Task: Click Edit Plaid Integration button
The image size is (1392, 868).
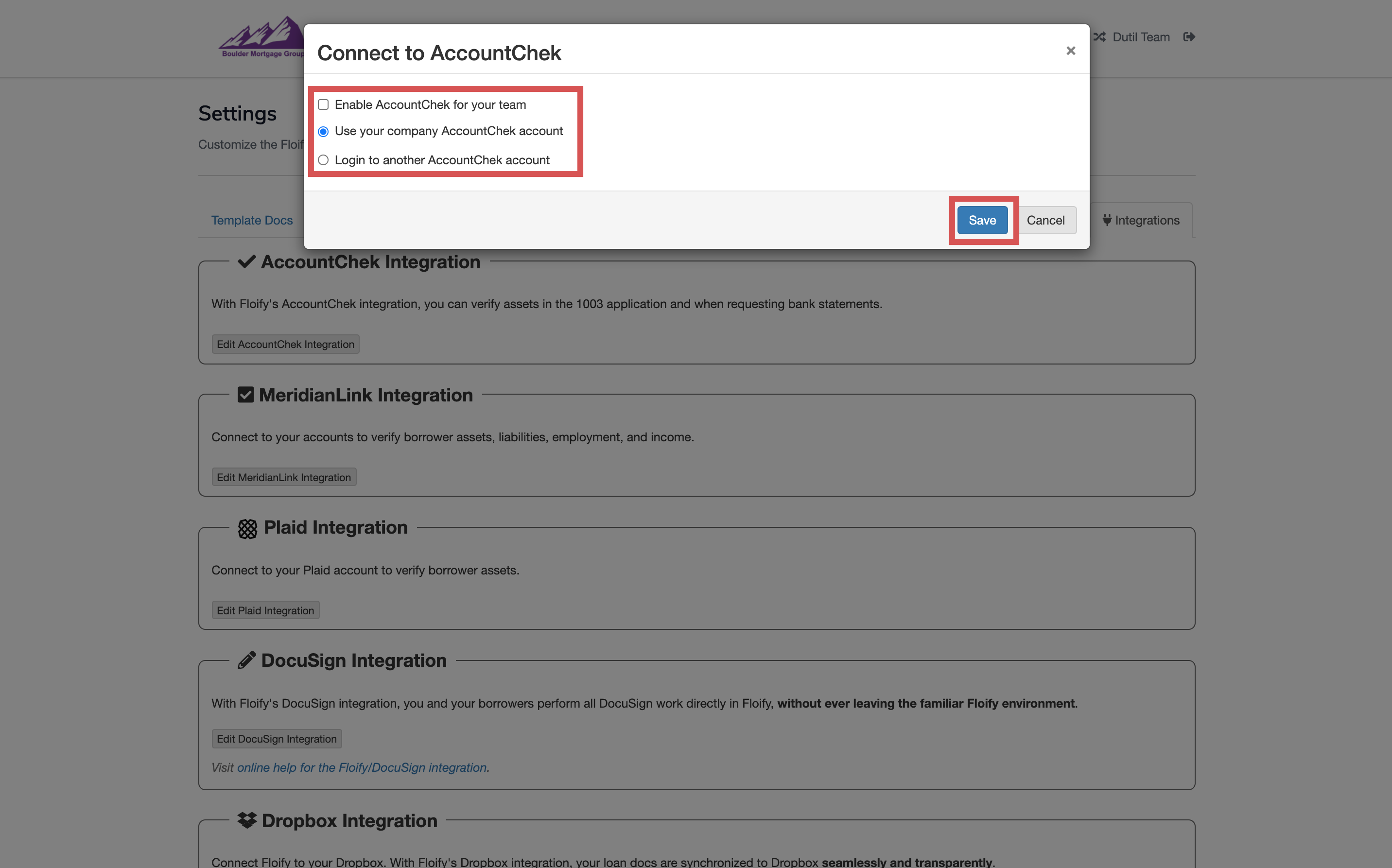Action: (265, 611)
